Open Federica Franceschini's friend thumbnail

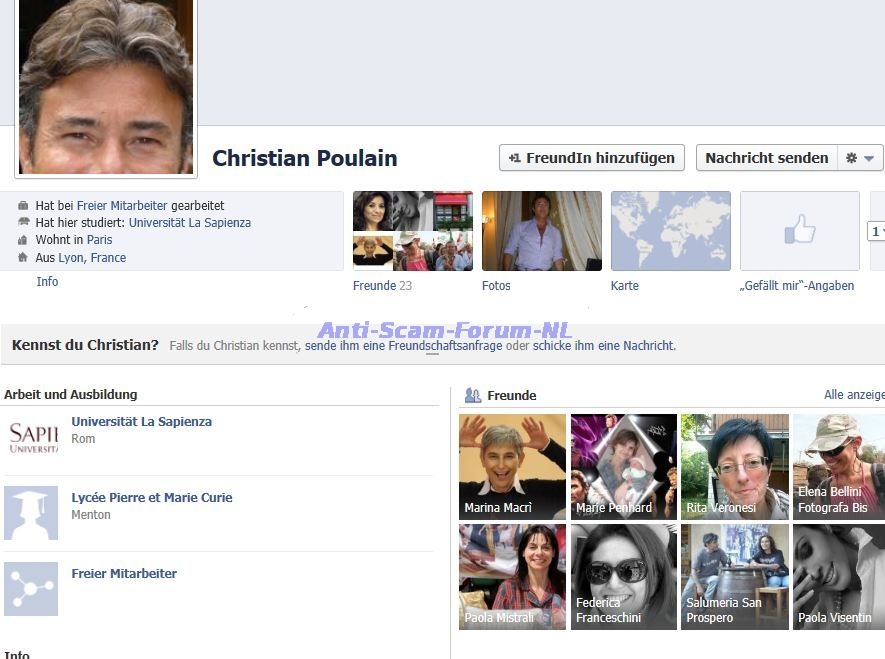(x=623, y=577)
